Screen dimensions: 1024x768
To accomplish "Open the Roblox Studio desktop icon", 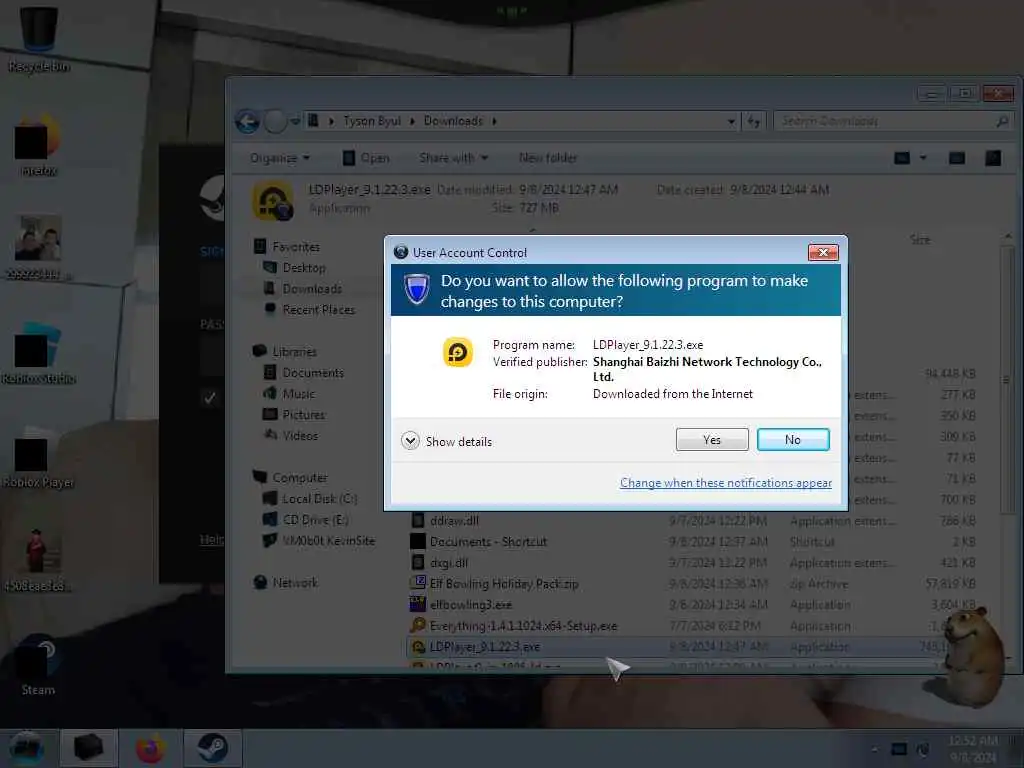I will pos(39,353).
